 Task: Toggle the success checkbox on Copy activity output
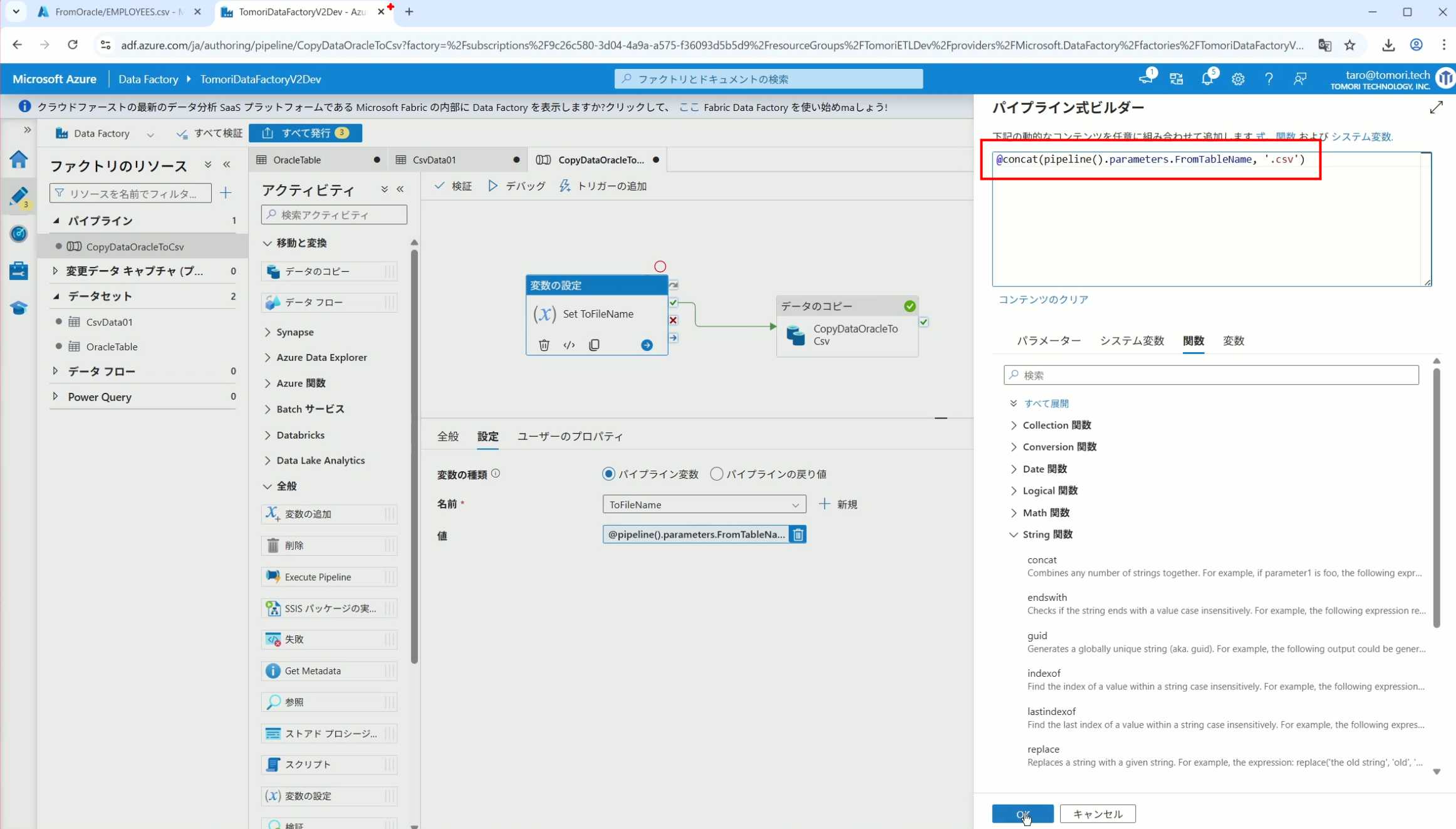(923, 322)
